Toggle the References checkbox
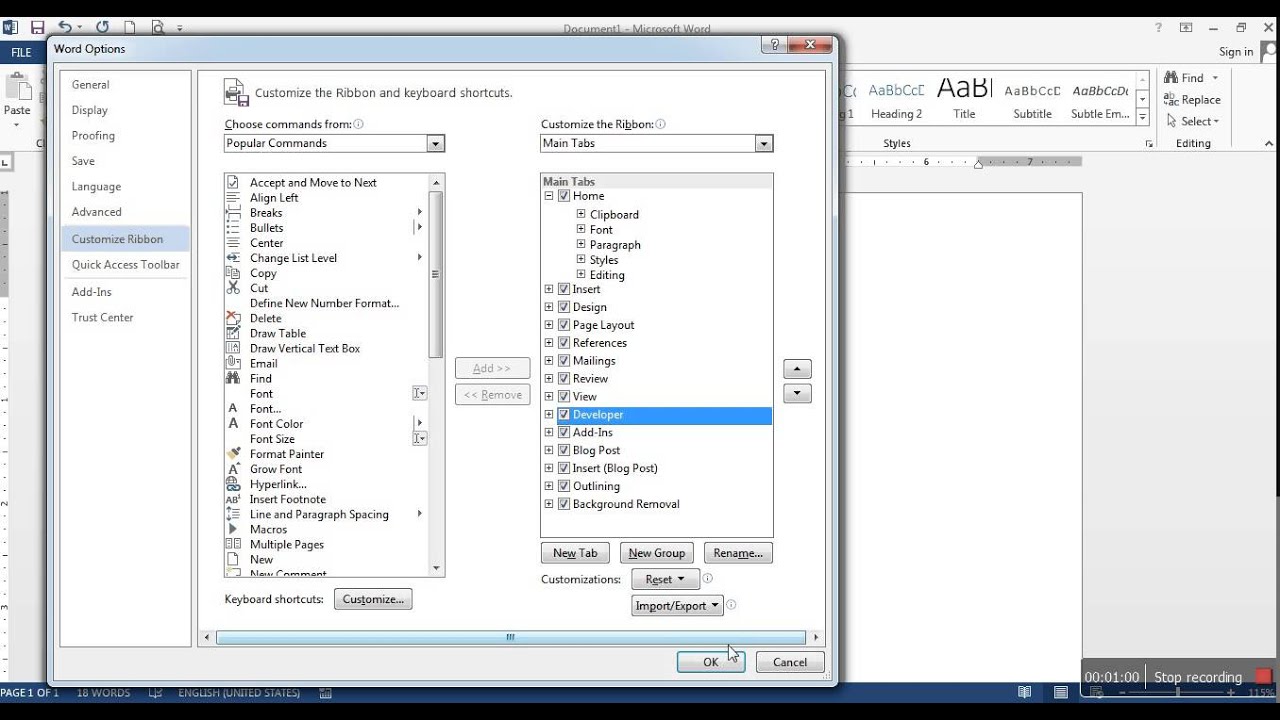Screen dimensions: 1280x720 pos(564,343)
